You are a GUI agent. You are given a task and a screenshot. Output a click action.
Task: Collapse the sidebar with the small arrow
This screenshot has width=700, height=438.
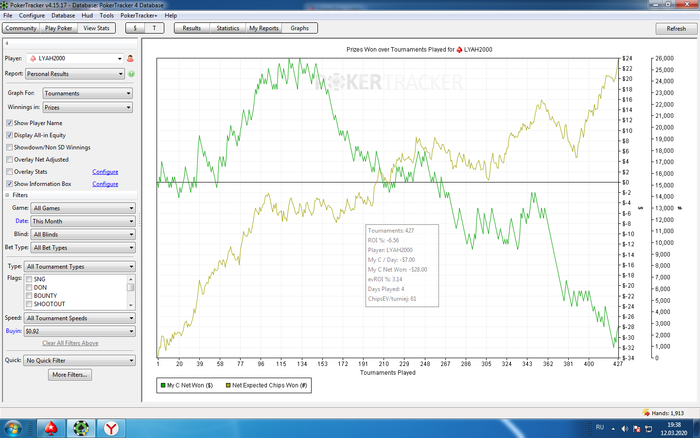(x=7, y=43)
